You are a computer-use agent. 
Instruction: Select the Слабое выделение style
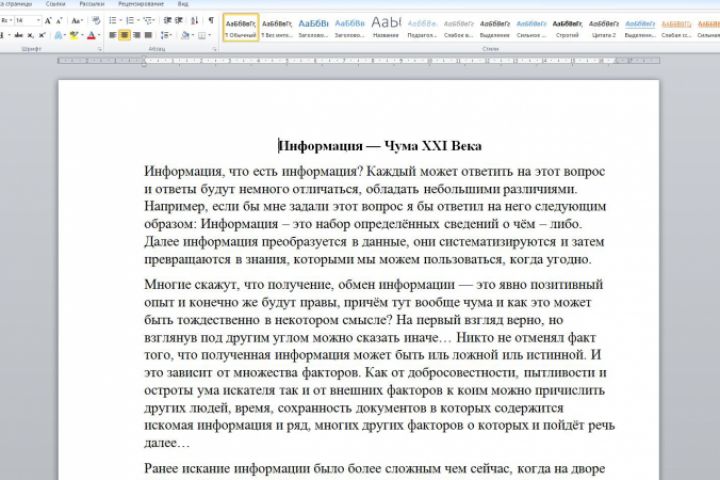point(458,28)
